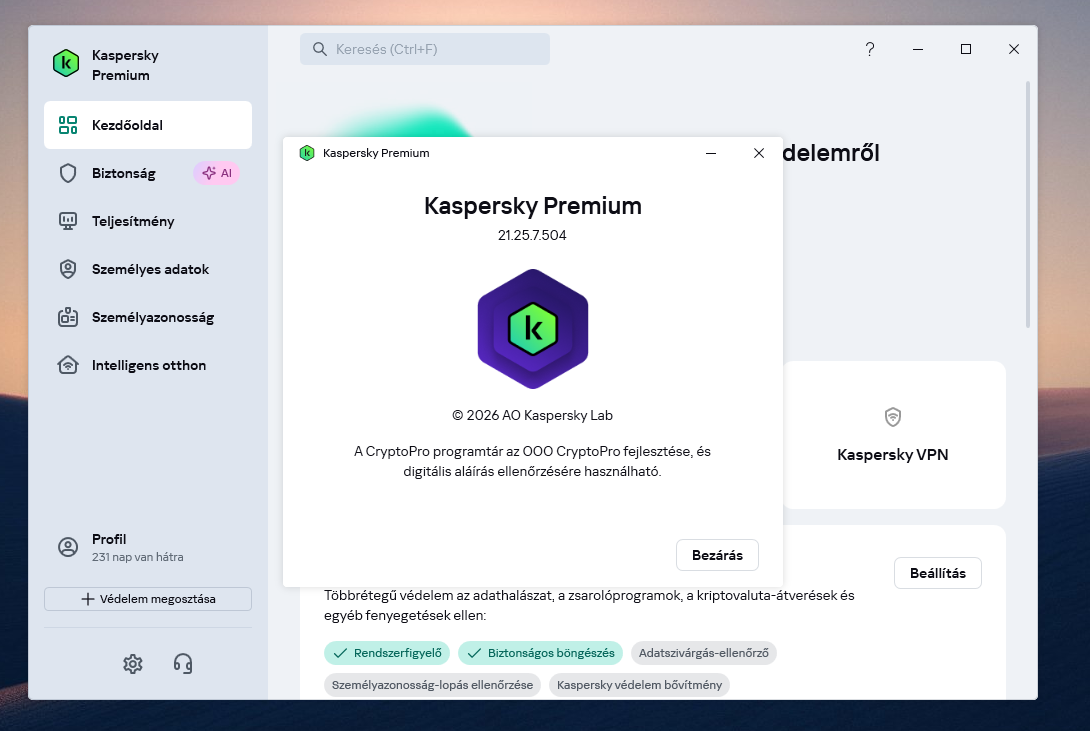Open Intelligens otthon section

pyautogui.click(x=148, y=365)
